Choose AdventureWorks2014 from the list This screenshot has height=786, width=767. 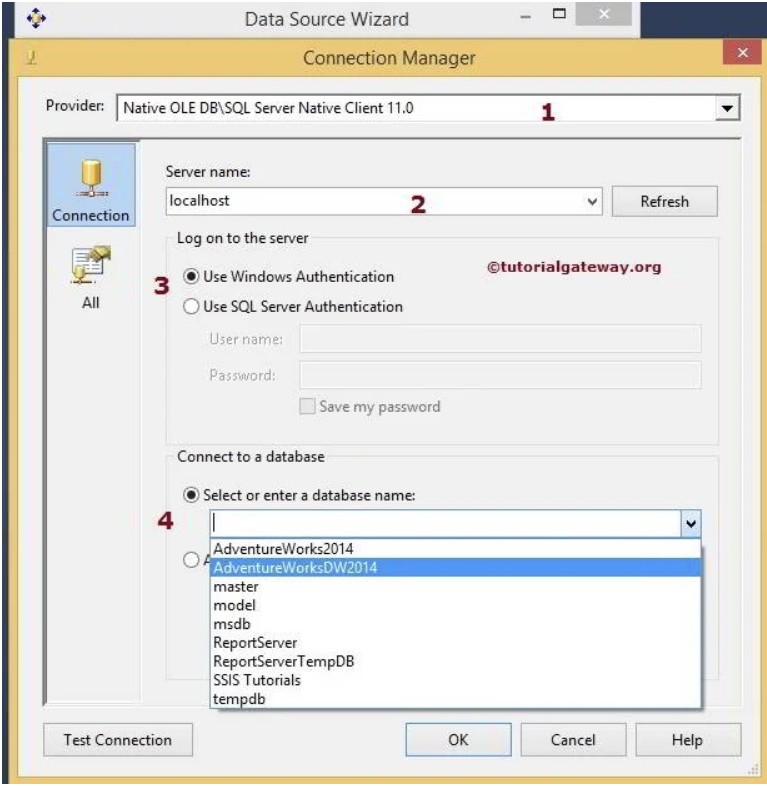coord(455,549)
